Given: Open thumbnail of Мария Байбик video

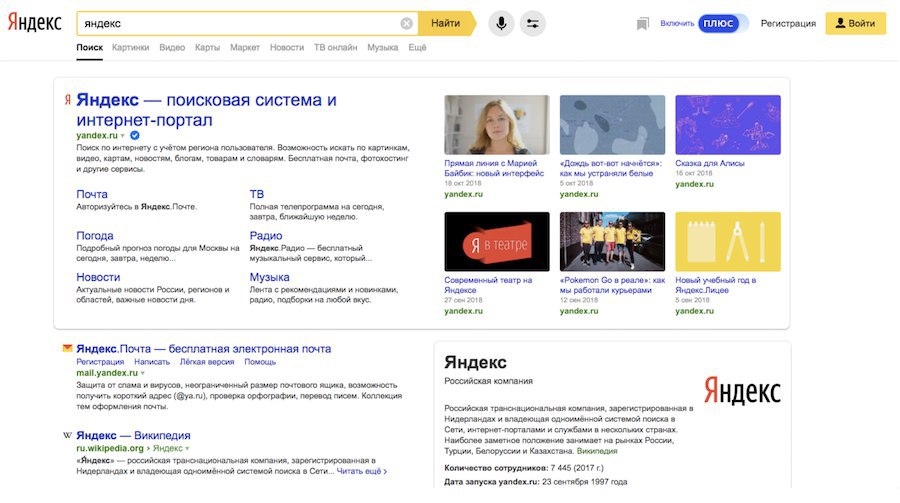Looking at the screenshot, I should point(497,125).
